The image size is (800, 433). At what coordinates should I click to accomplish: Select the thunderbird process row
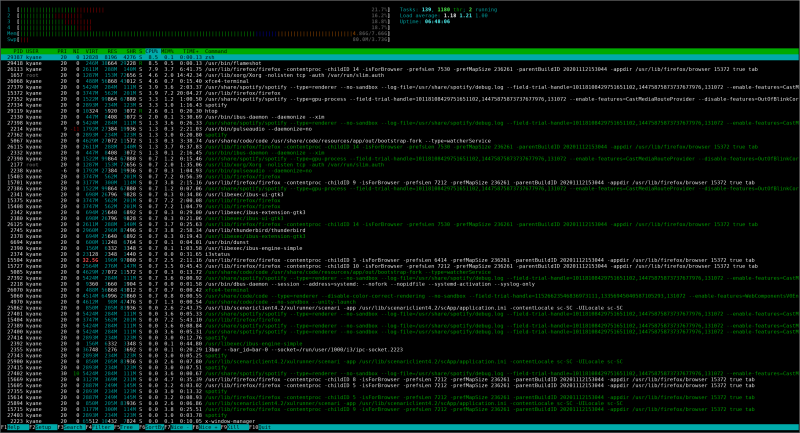[x=400, y=231]
